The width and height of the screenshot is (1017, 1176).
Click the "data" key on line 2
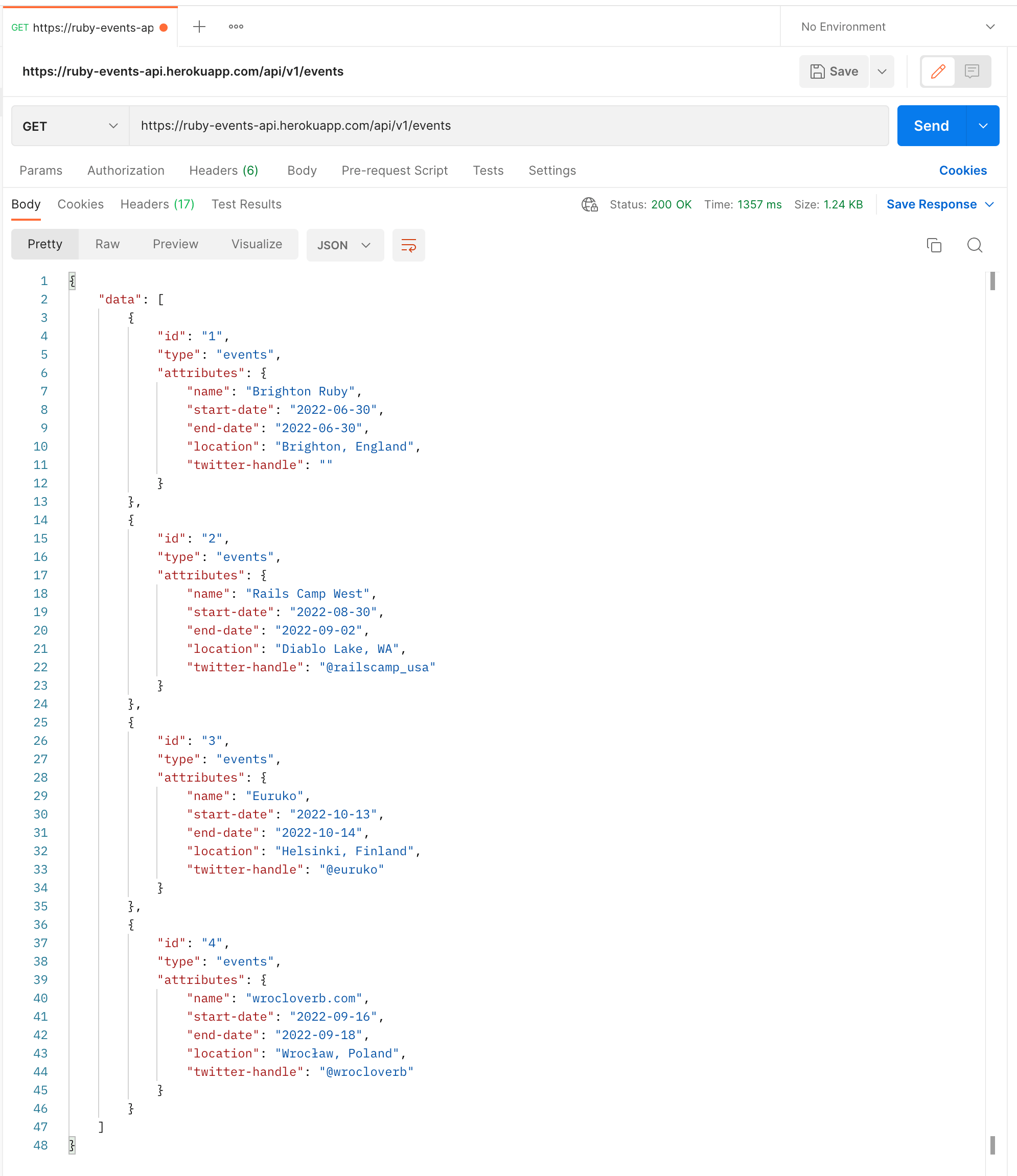pyautogui.click(x=120, y=300)
